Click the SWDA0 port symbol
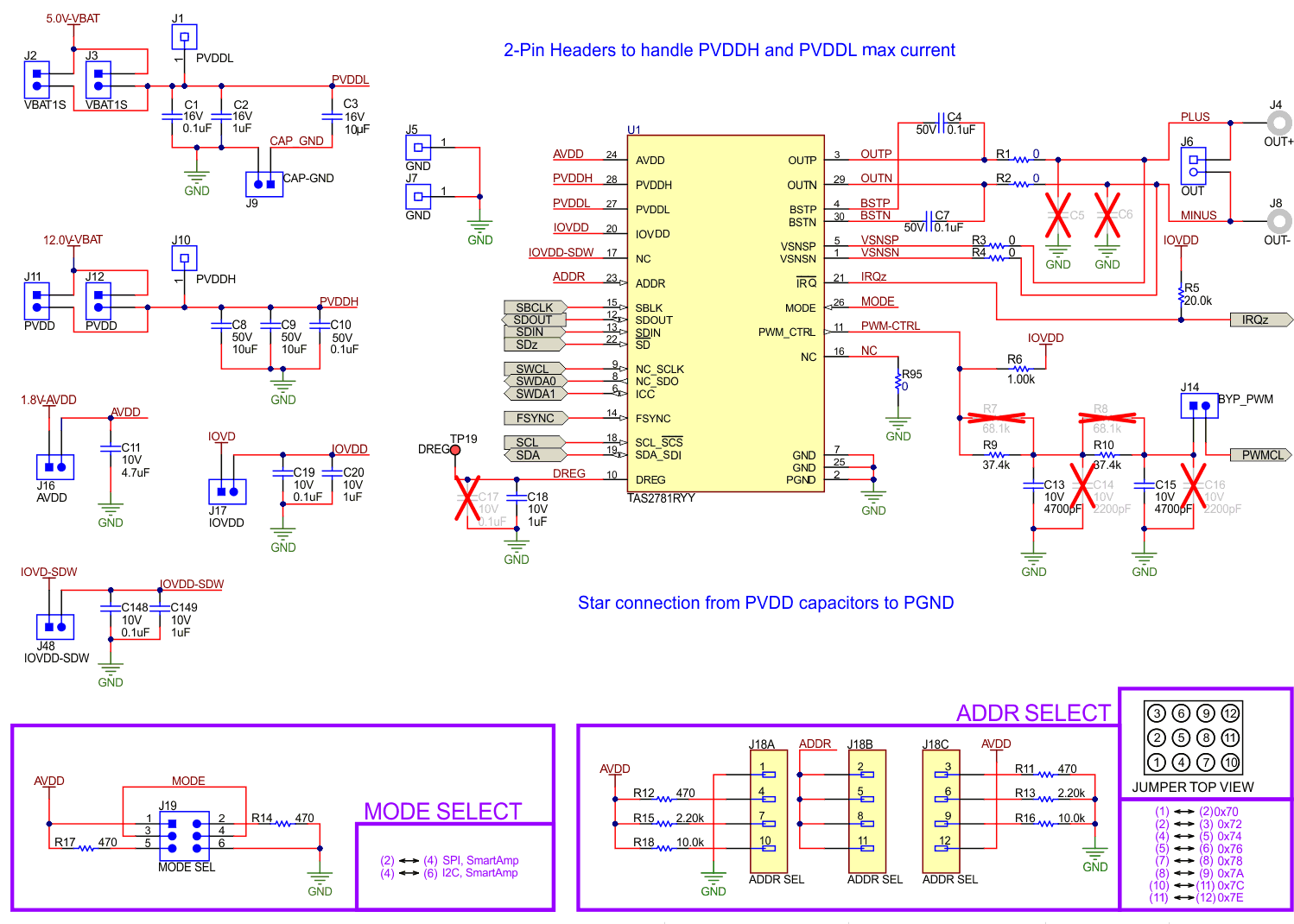 (x=536, y=381)
